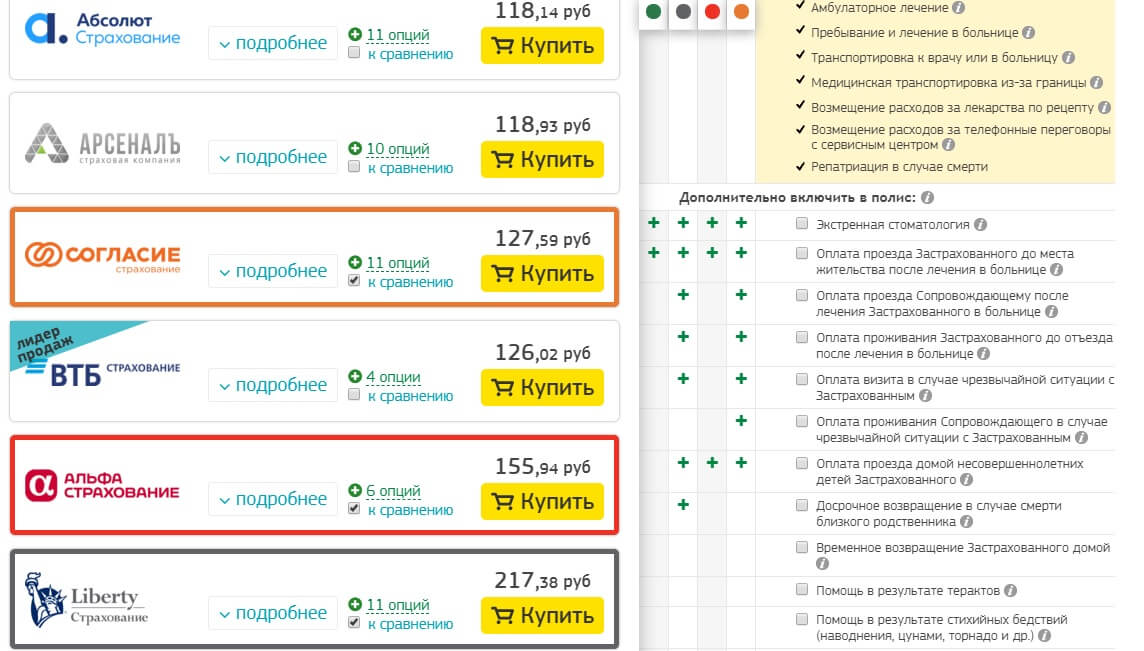
Task: Buy Liberty policy for 217,38 руб
Action: tap(542, 615)
